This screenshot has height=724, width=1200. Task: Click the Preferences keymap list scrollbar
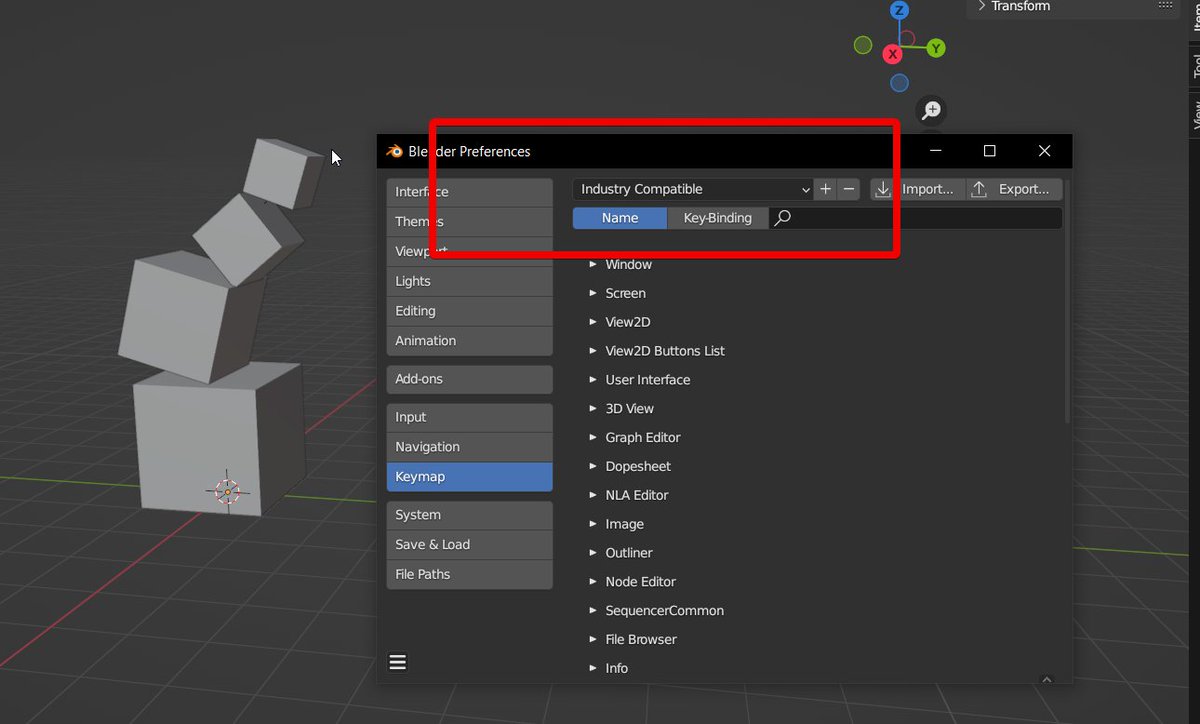click(1067, 300)
